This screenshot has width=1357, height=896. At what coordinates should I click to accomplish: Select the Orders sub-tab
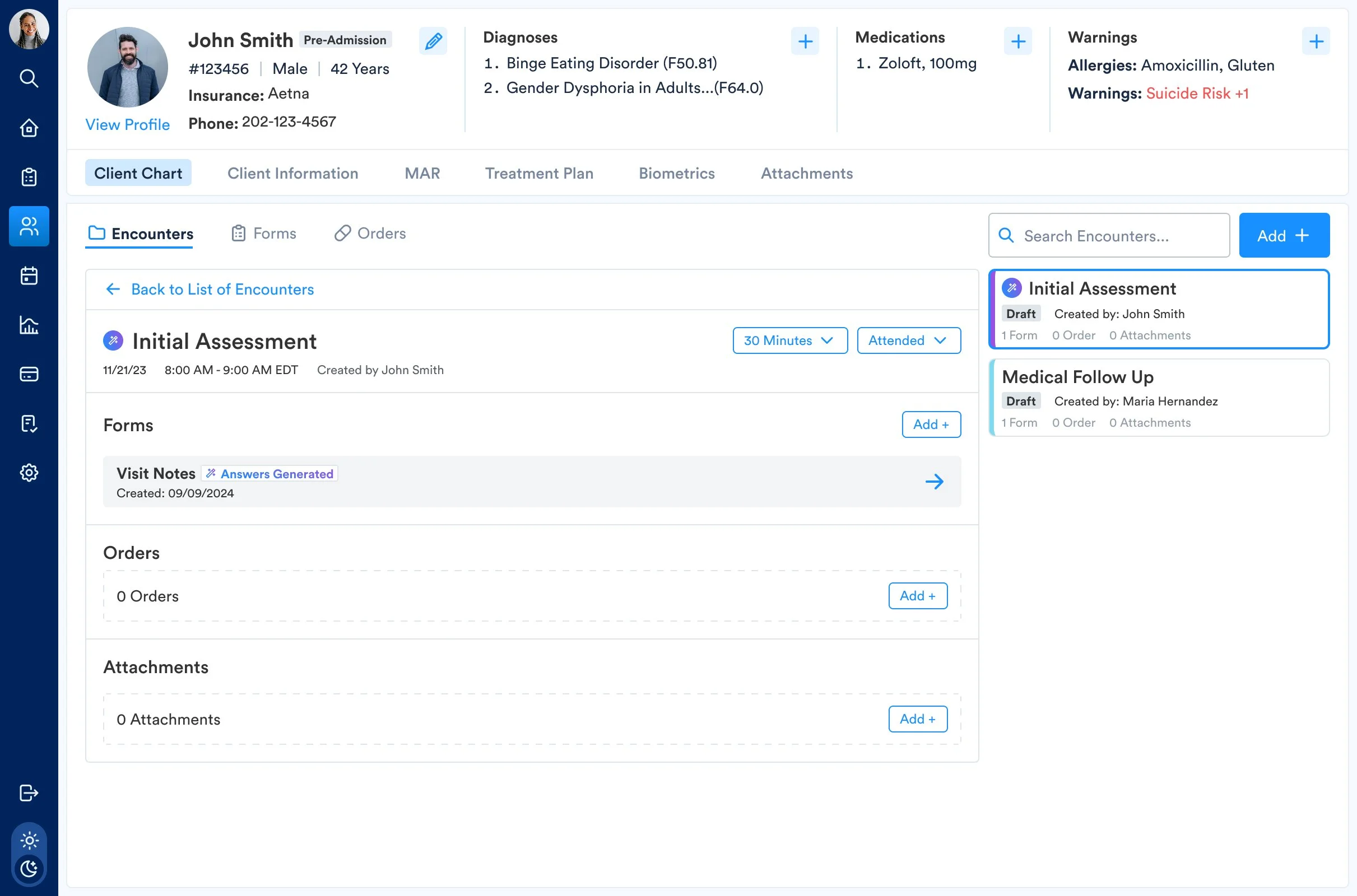370,233
